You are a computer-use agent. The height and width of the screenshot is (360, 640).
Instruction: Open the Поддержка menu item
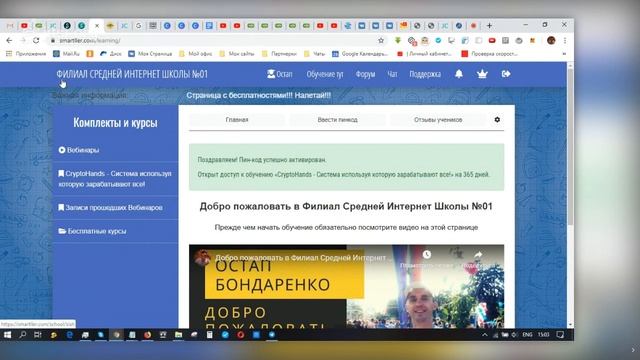tap(425, 74)
